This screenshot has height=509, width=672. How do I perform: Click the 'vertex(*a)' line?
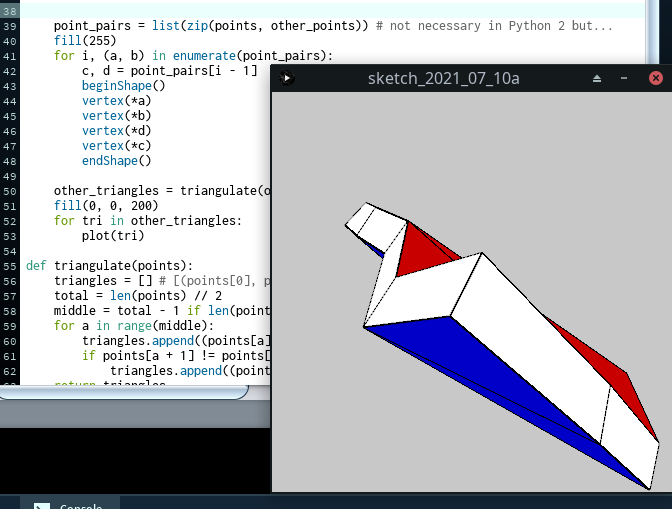(117, 101)
